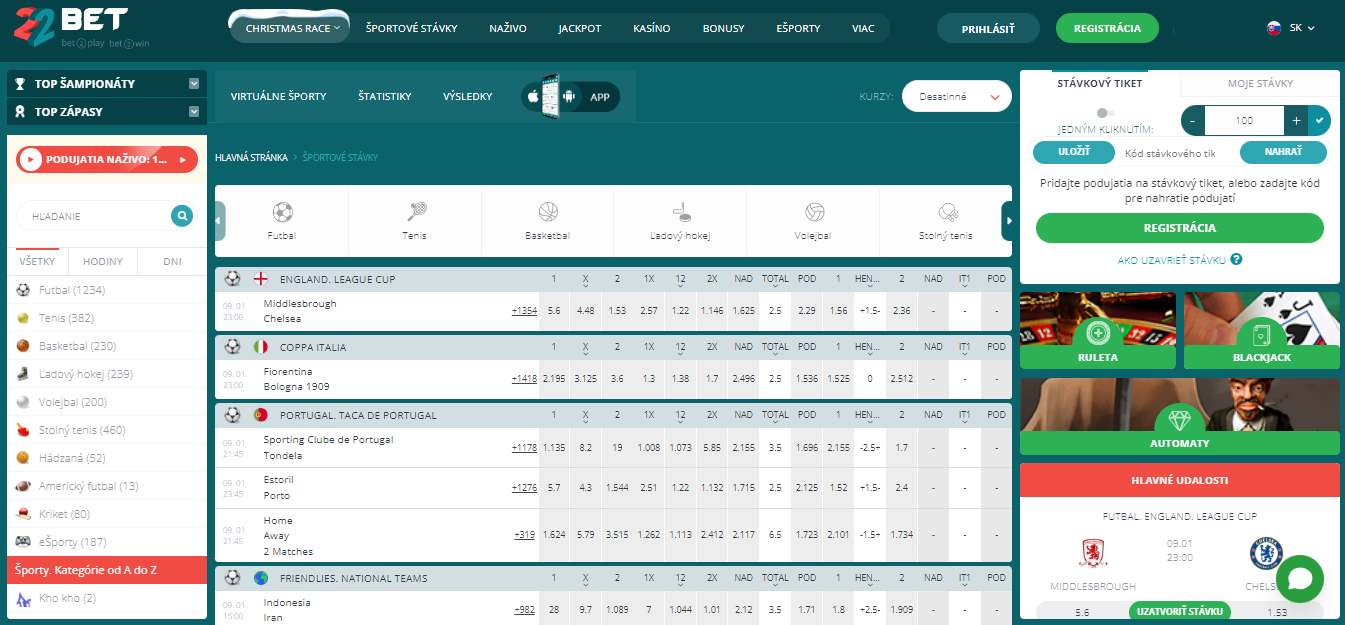Toggle the Jedným kliknutím one-click bet switch
Viewport: 1345px width, 625px height.
(1102, 114)
